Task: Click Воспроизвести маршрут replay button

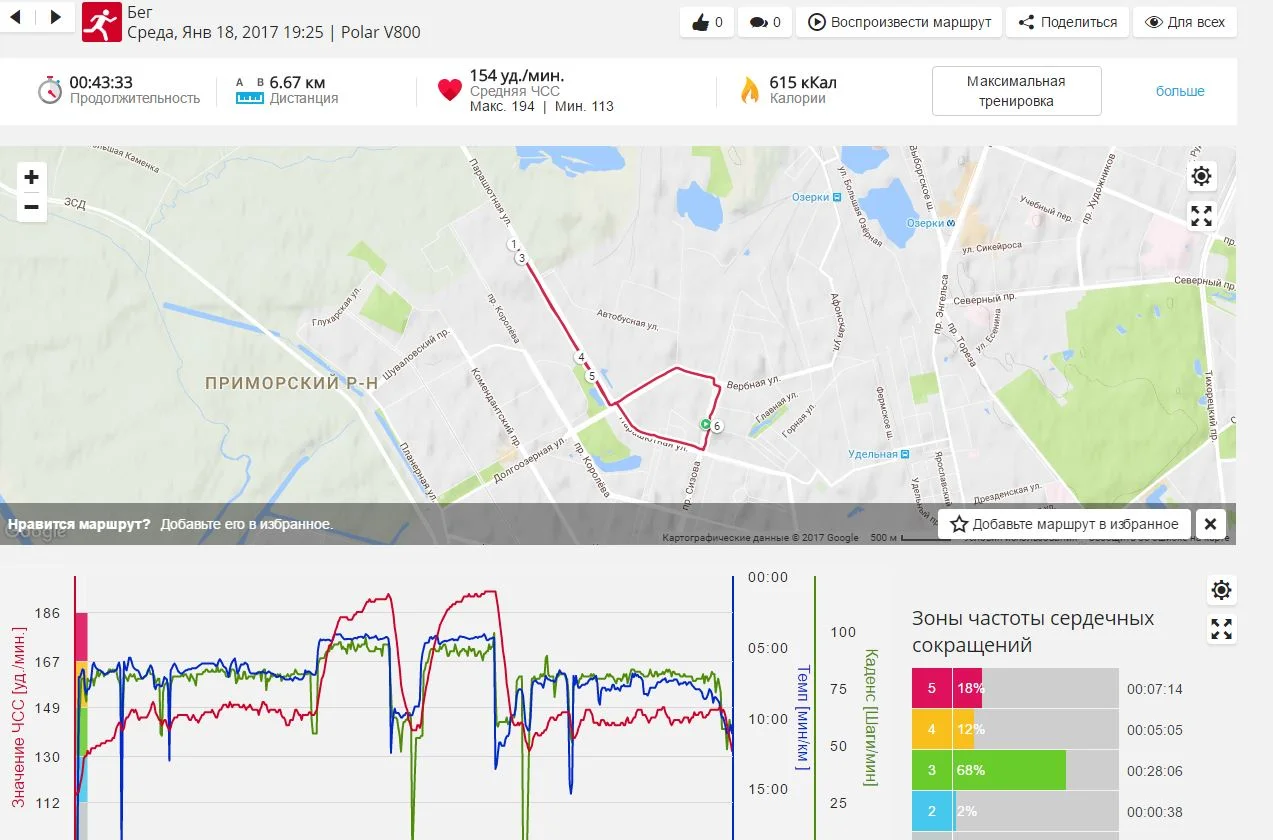Action: point(899,22)
